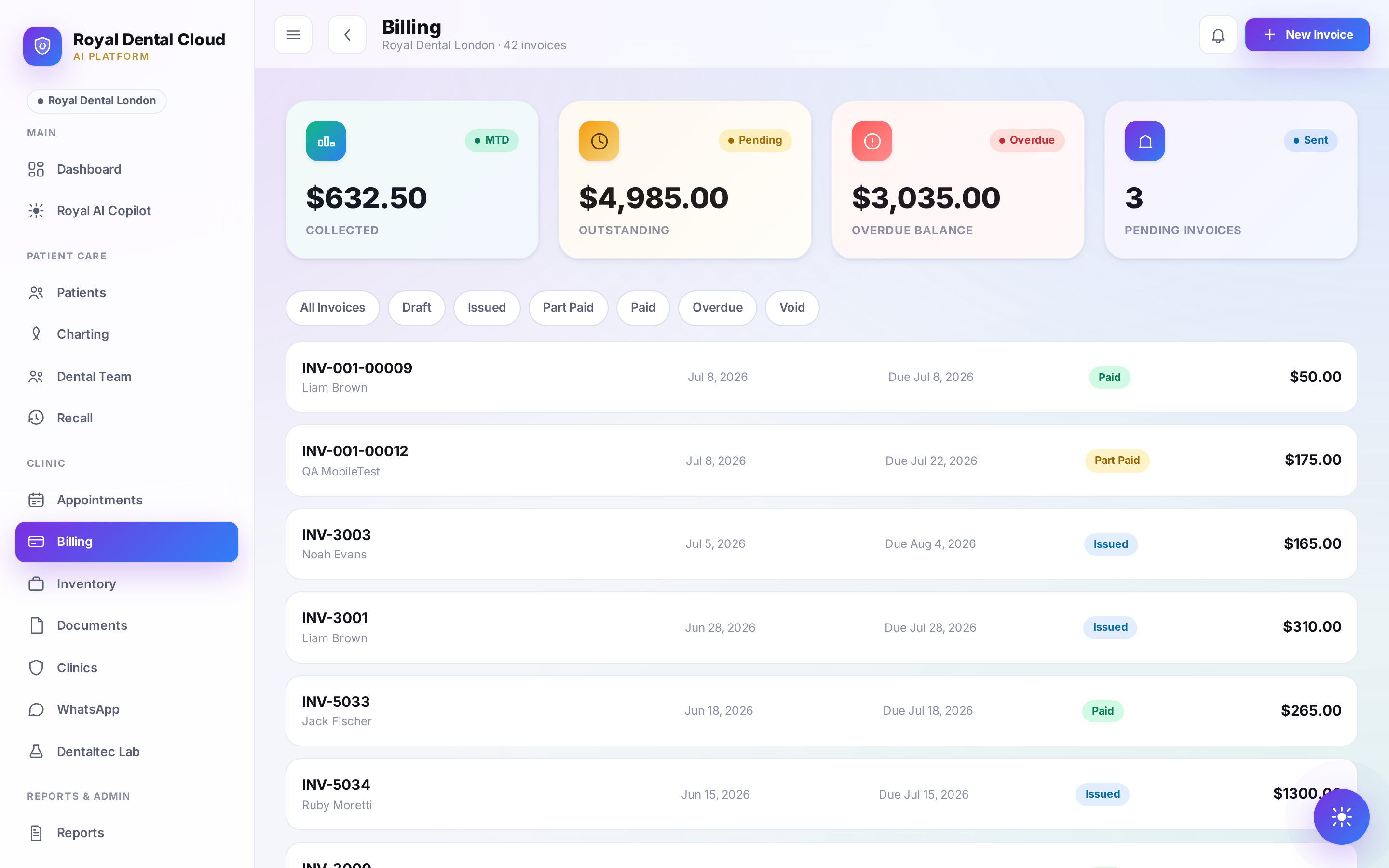Viewport: 1389px width, 868px height.
Task: Click the Billing card icon
Action: point(36,542)
